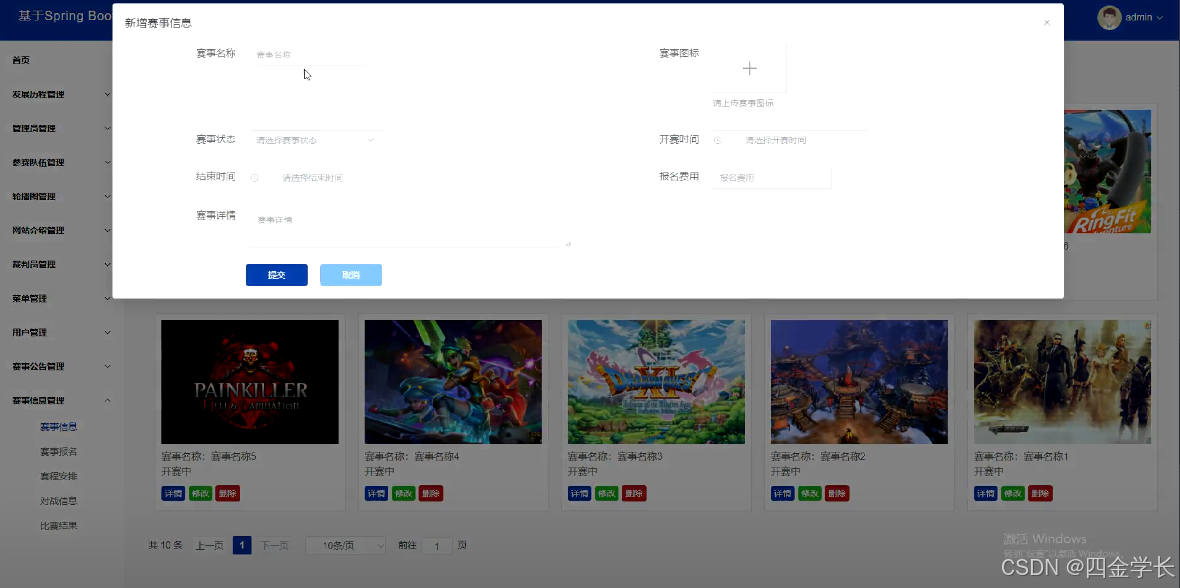Screen dimensions: 1180x588
Task: Open the 赛事报名 submenu item
Action: pos(59,452)
